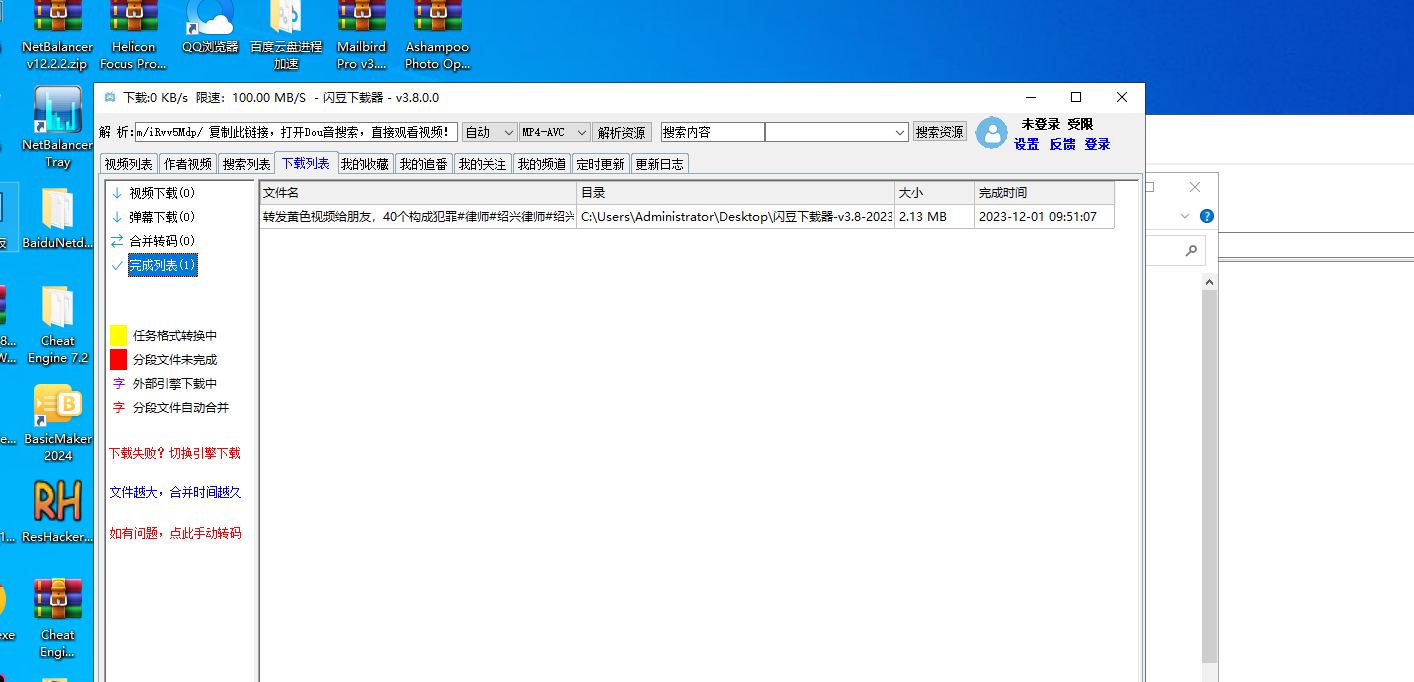1414x682 pixels.
Task: Launch NetBalancer Tray shortcut
Action: point(57,128)
